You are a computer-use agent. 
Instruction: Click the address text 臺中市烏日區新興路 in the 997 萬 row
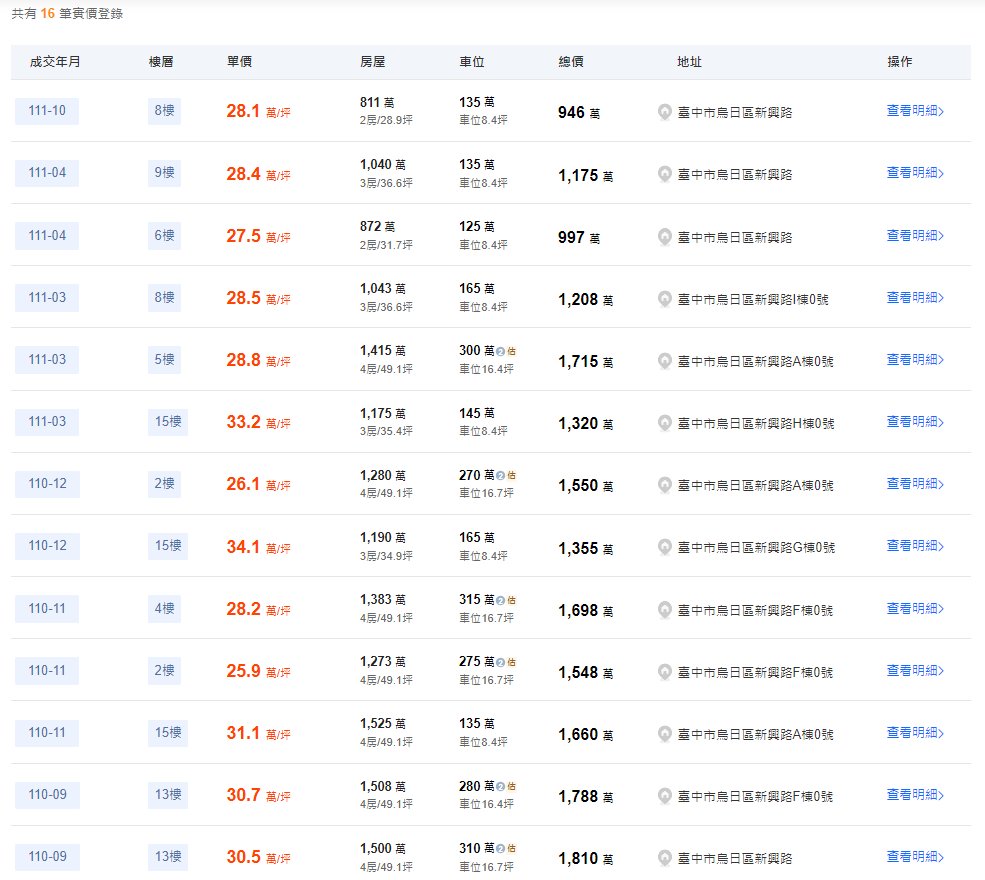(x=735, y=237)
